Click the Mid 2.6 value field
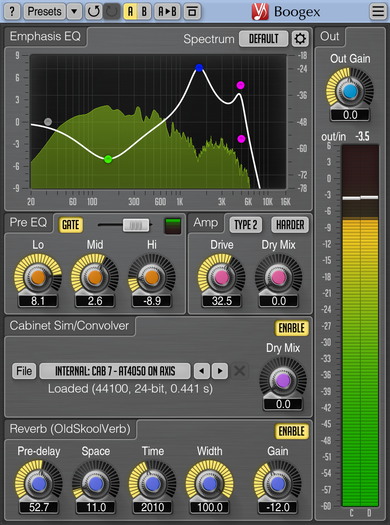Viewport: 390px width, 525px height. pos(95,301)
